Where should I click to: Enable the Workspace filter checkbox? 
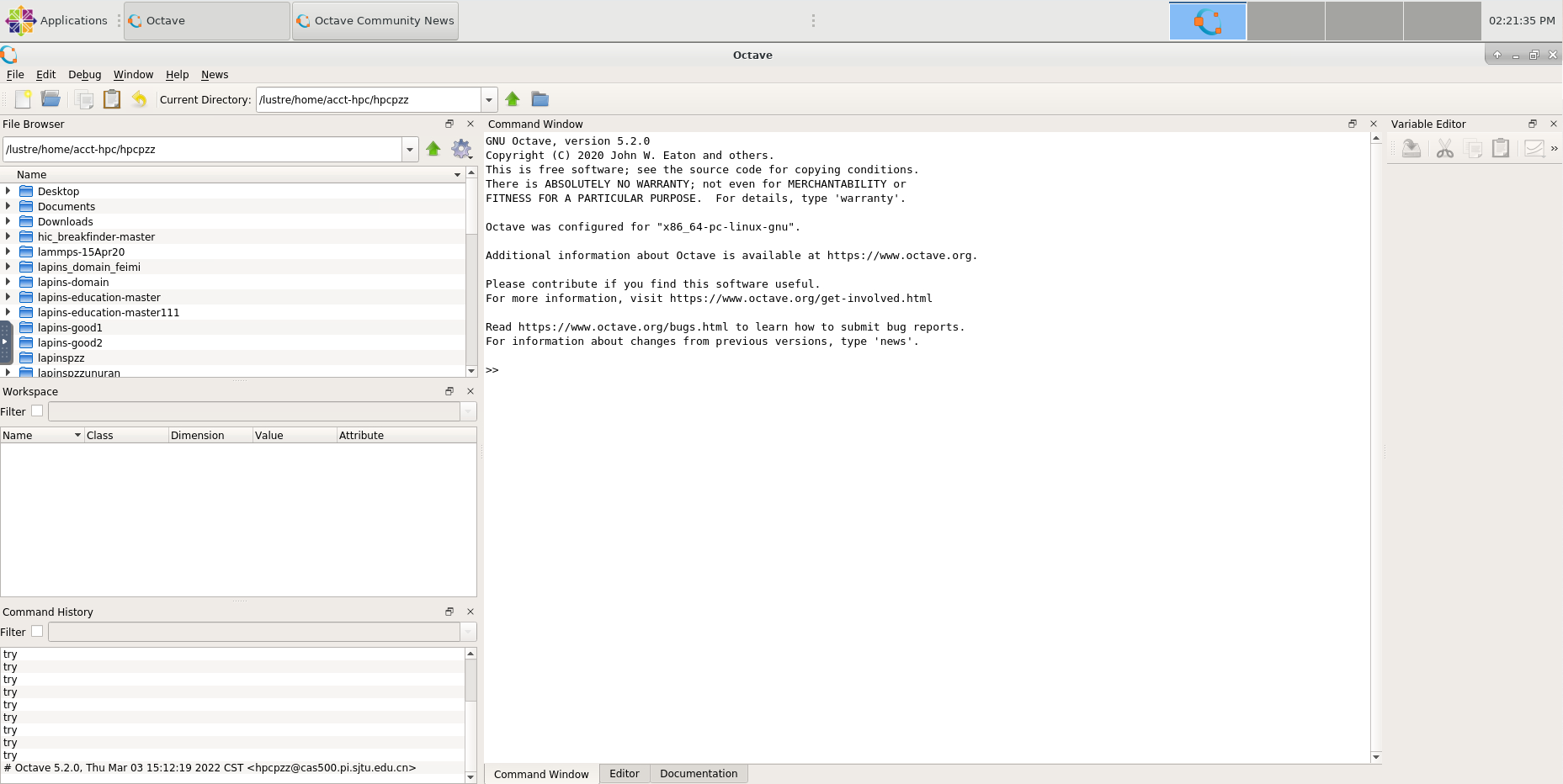click(x=37, y=411)
